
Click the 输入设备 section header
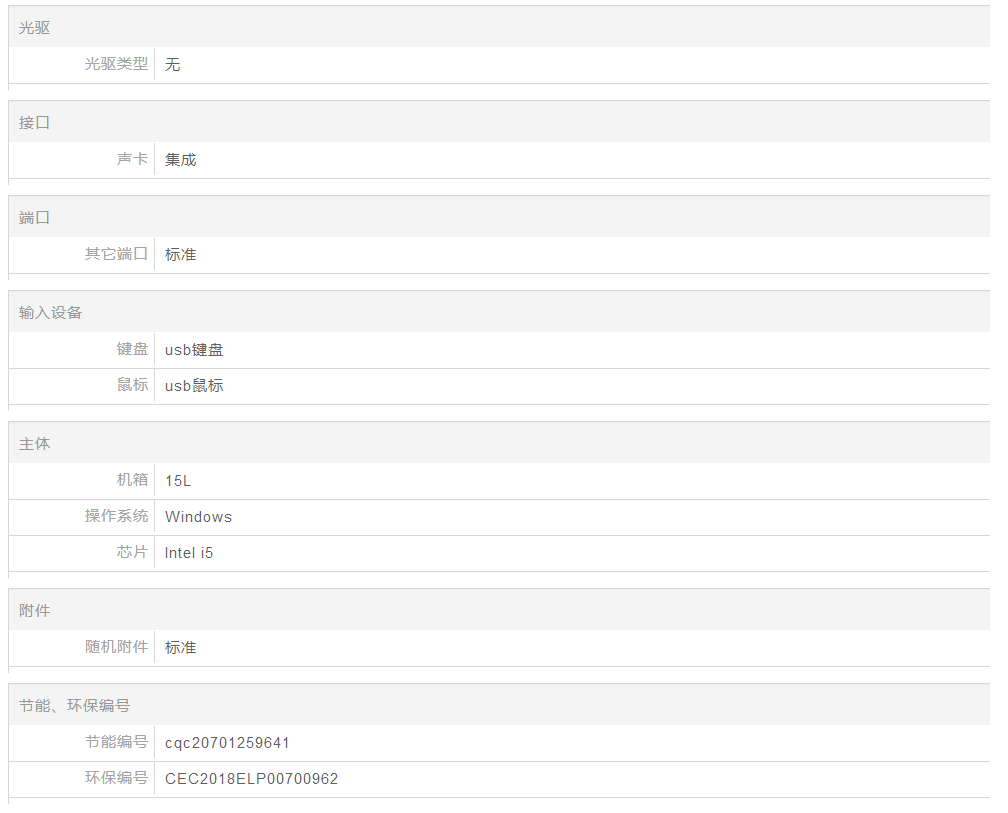[x=51, y=313]
